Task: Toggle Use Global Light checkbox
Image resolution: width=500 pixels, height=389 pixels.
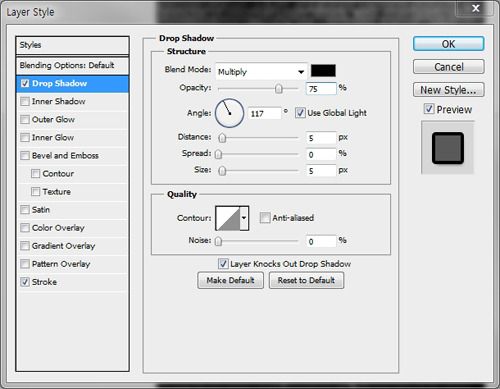Action: [x=300, y=113]
